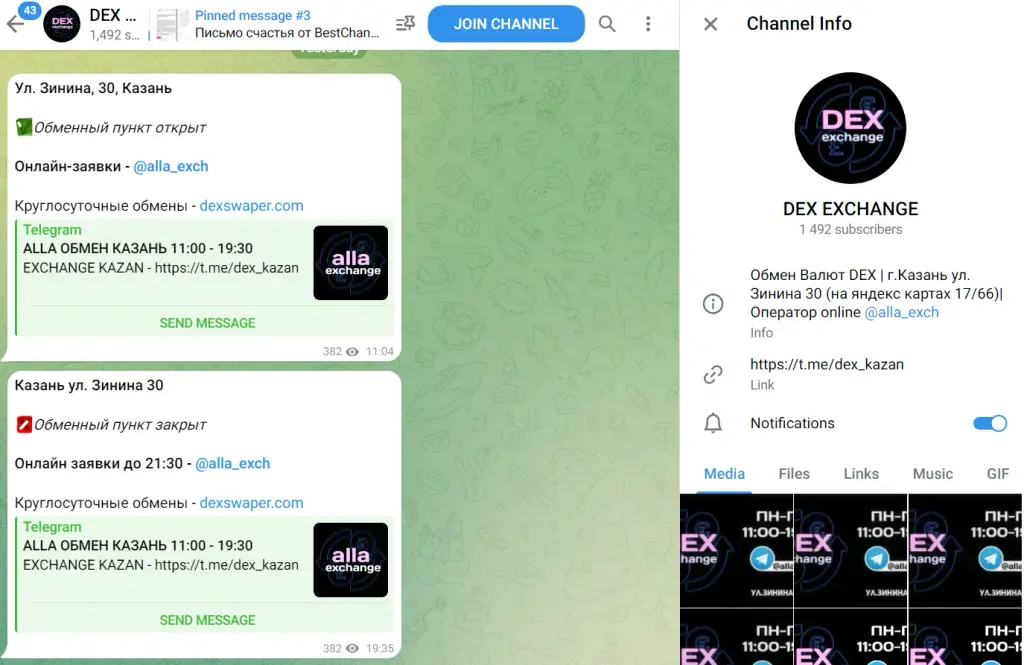Click the info circle icon beside description

713,304
